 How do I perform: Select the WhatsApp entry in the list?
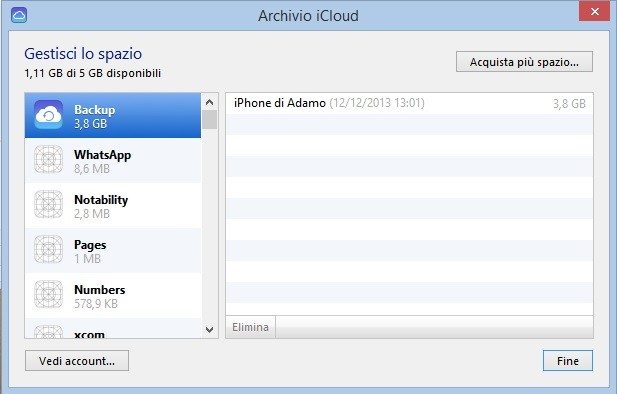coord(113,160)
